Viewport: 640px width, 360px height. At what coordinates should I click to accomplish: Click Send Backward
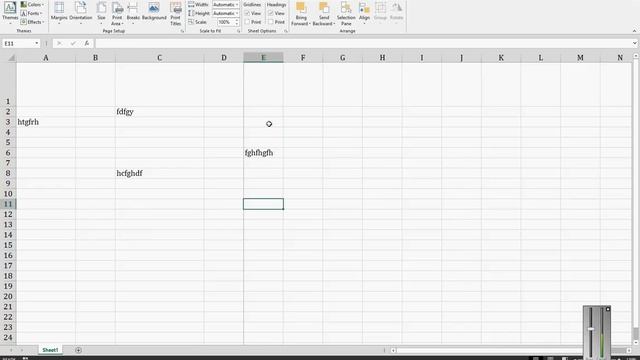[324, 13]
